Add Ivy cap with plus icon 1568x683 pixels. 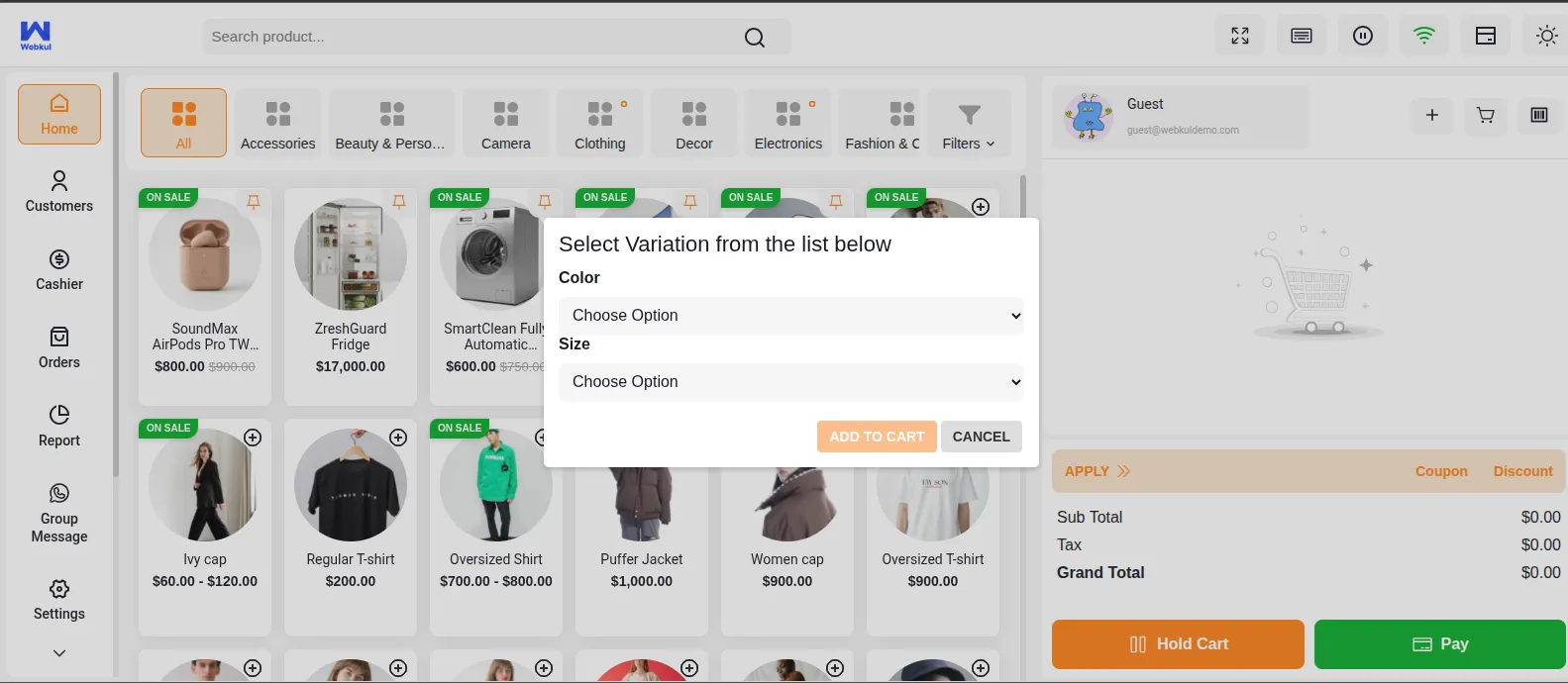click(253, 438)
